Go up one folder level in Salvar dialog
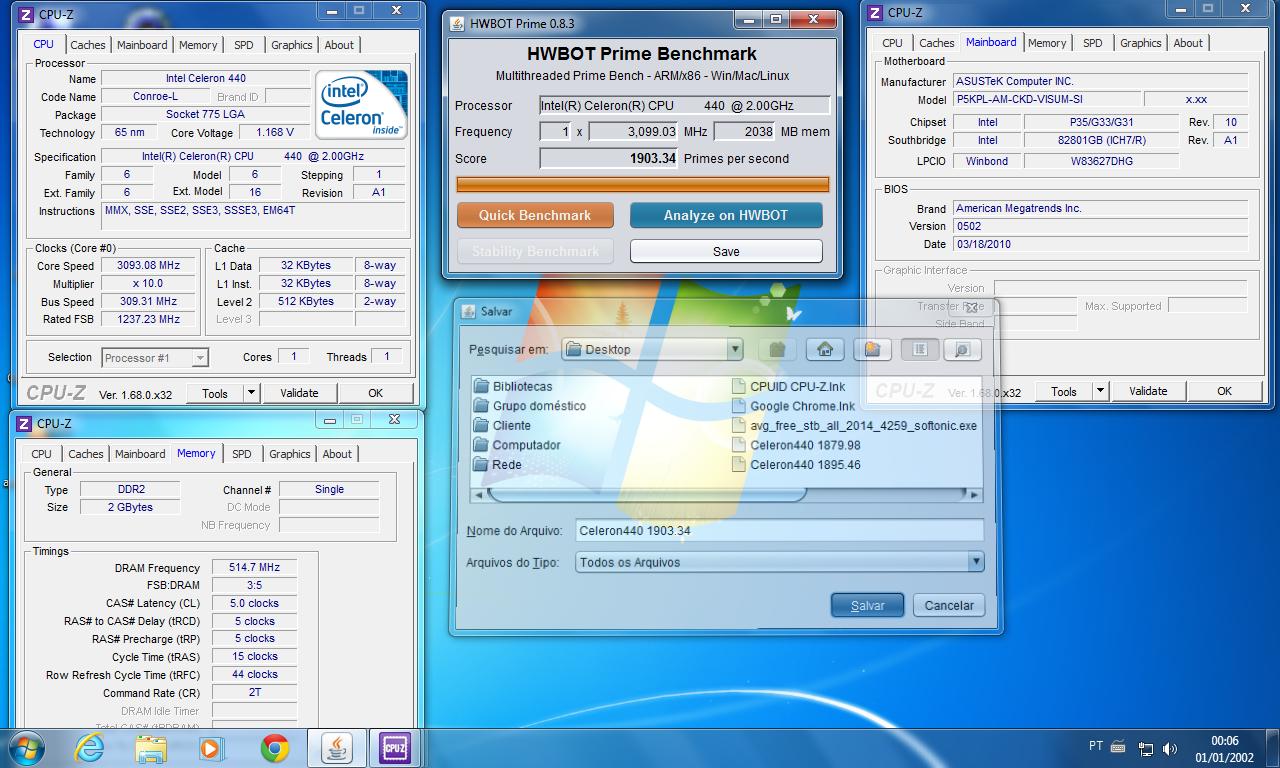This screenshot has width=1280, height=768. point(777,349)
